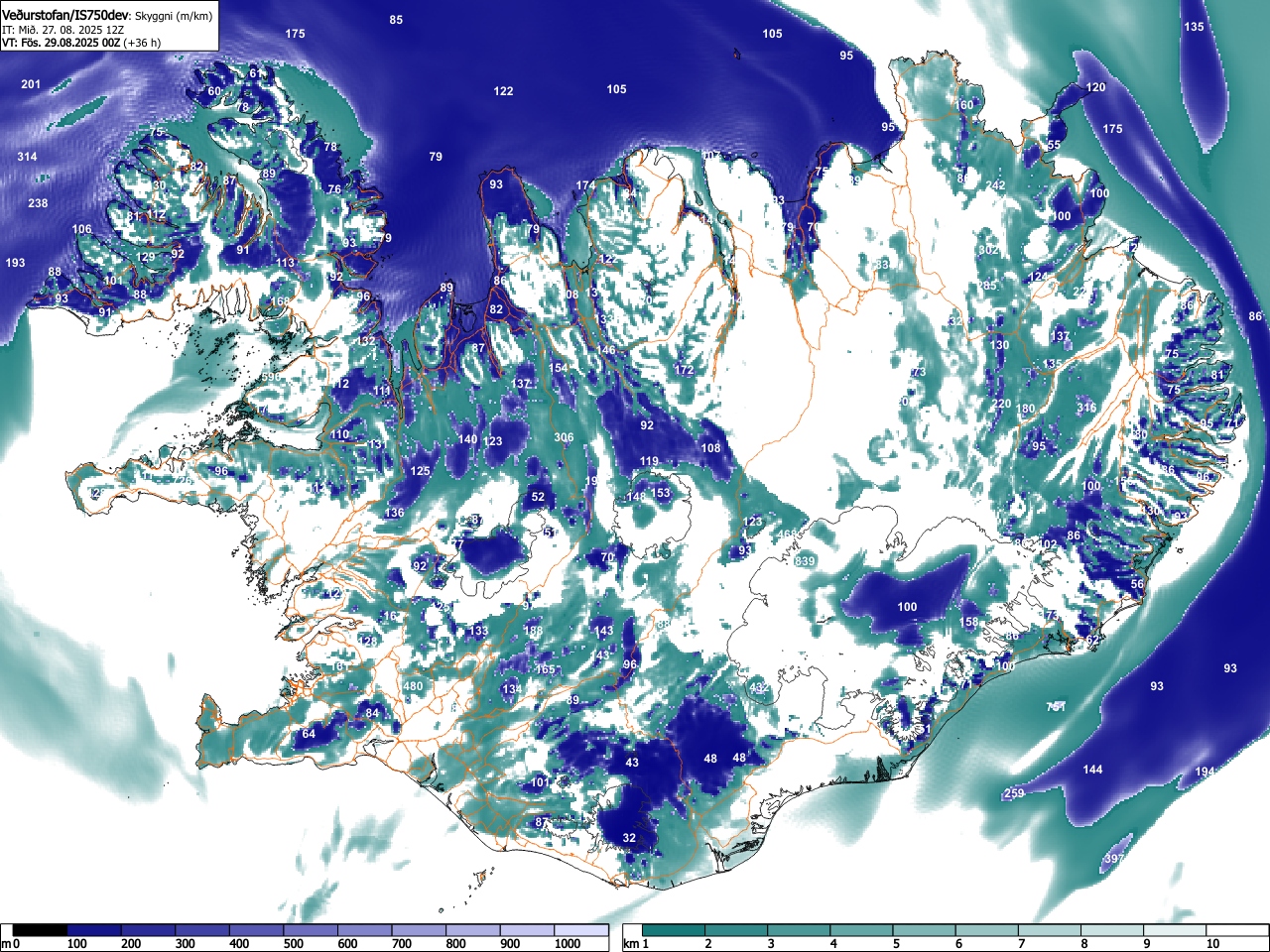Viewport: 1270px width, 952px height.
Task: Click the visibility value '153'
Action: click(660, 493)
